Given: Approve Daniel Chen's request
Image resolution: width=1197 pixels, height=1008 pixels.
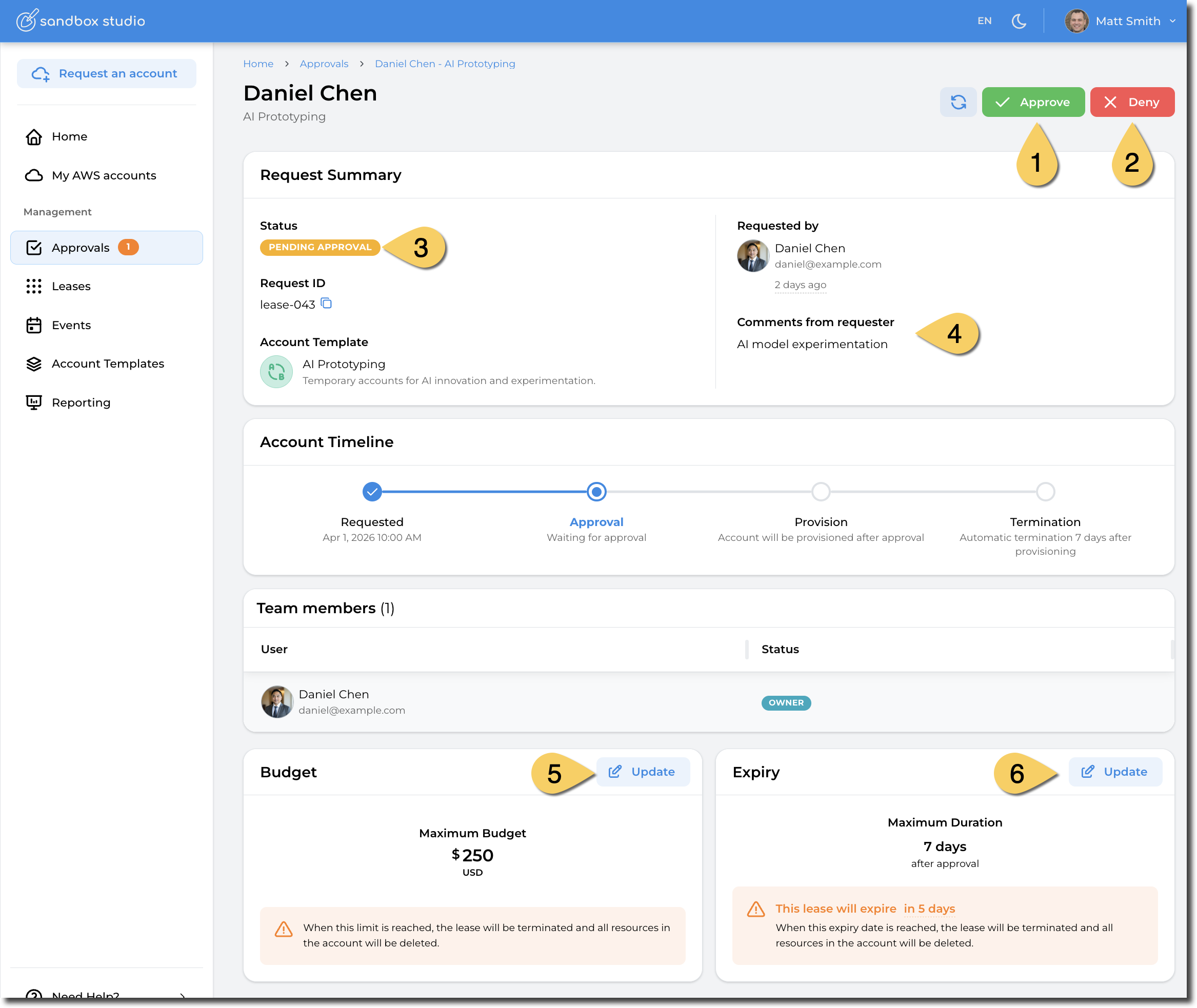Looking at the screenshot, I should click(1033, 102).
